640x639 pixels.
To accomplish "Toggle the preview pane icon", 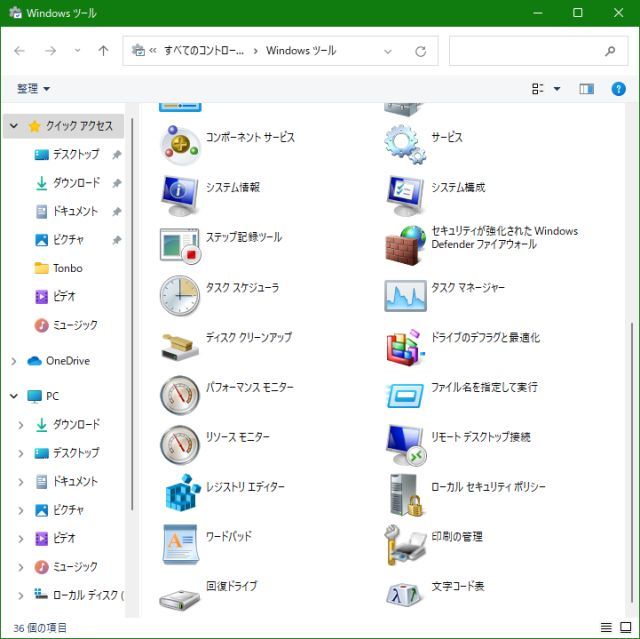I will 587,89.
